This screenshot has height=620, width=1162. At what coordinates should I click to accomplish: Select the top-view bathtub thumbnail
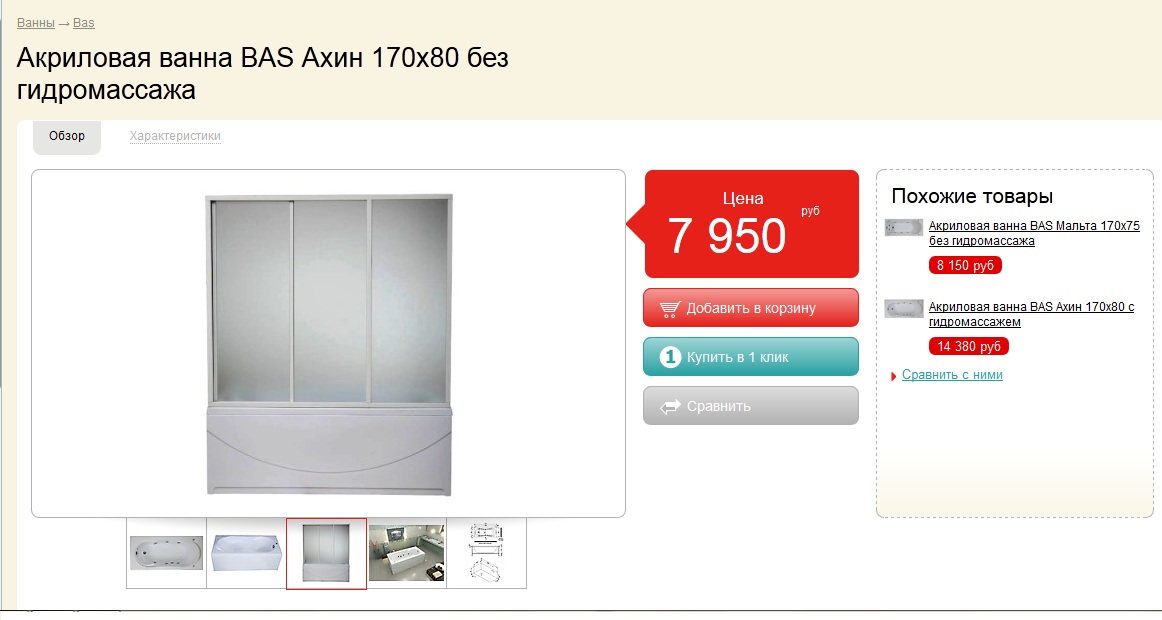[166, 553]
